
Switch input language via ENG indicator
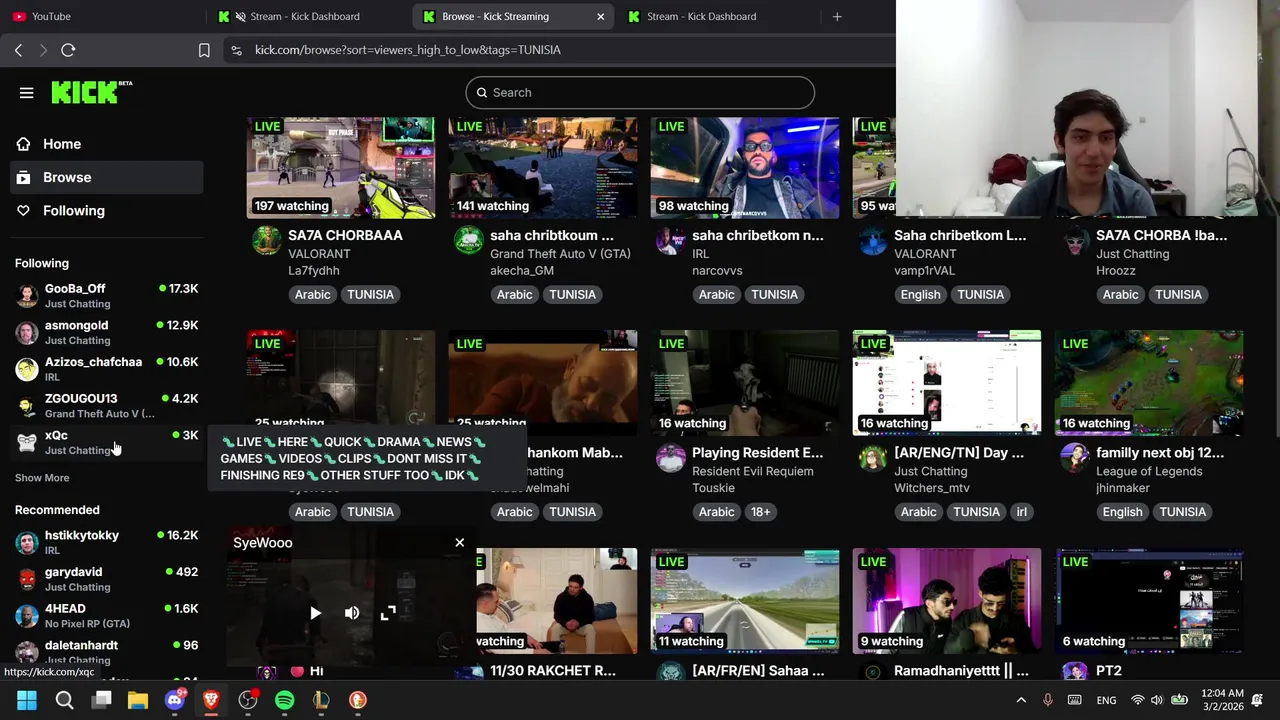point(1106,700)
